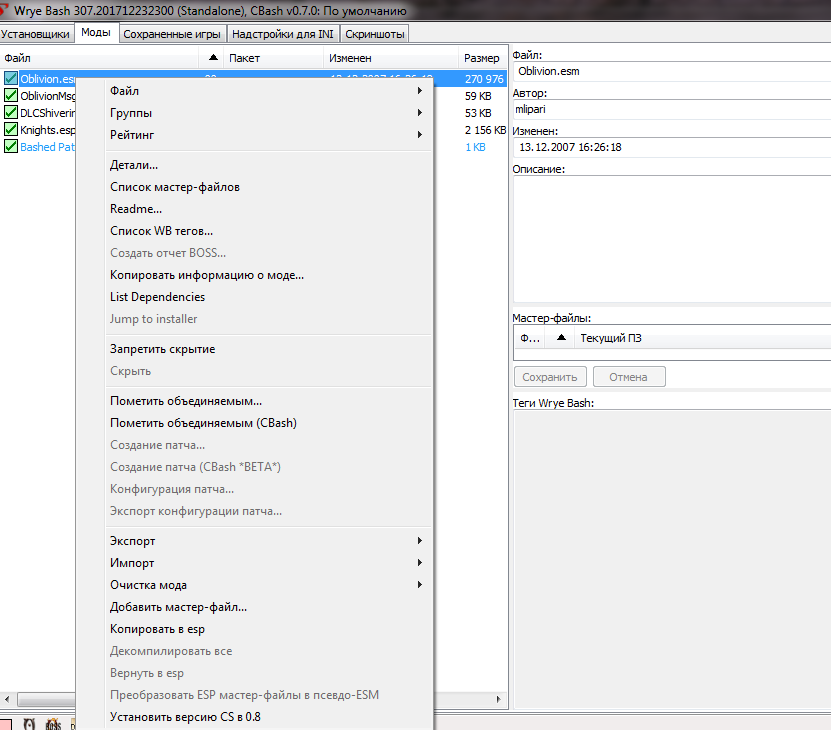Choose Копировать информацию о моде...
This screenshot has height=730, width=831.
point(269,275)
